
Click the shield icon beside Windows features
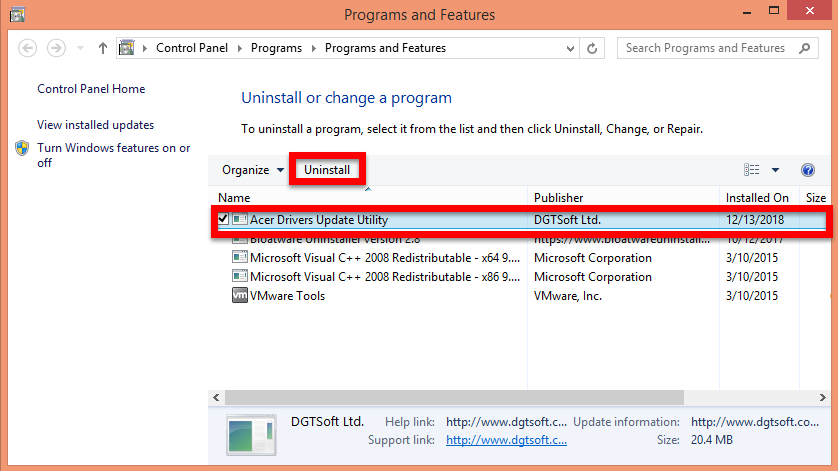coord(22,148)
